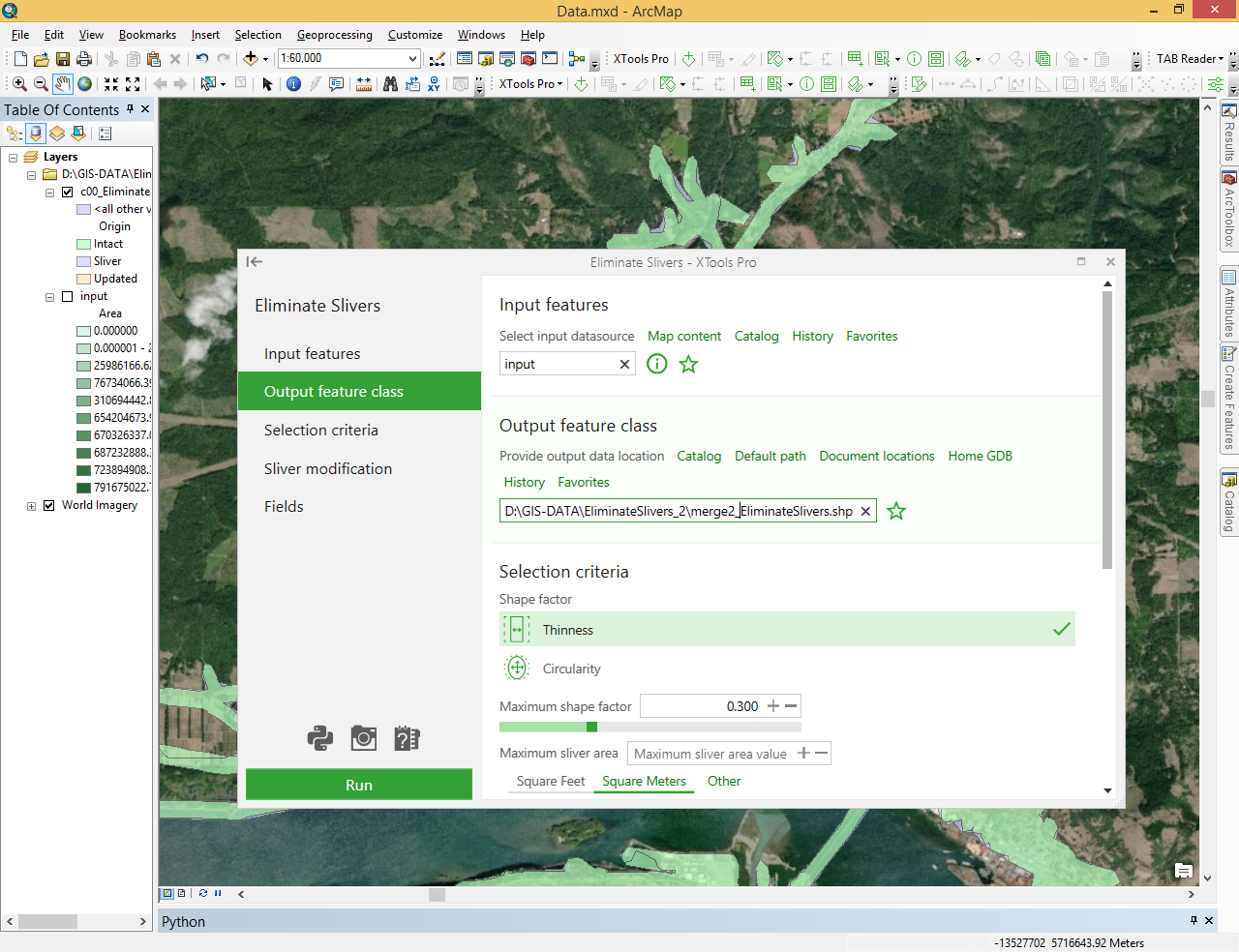Toggle World Imagery layer visibility checkbox
Viewport: 1239px width, 952px height.
(48, 505)
